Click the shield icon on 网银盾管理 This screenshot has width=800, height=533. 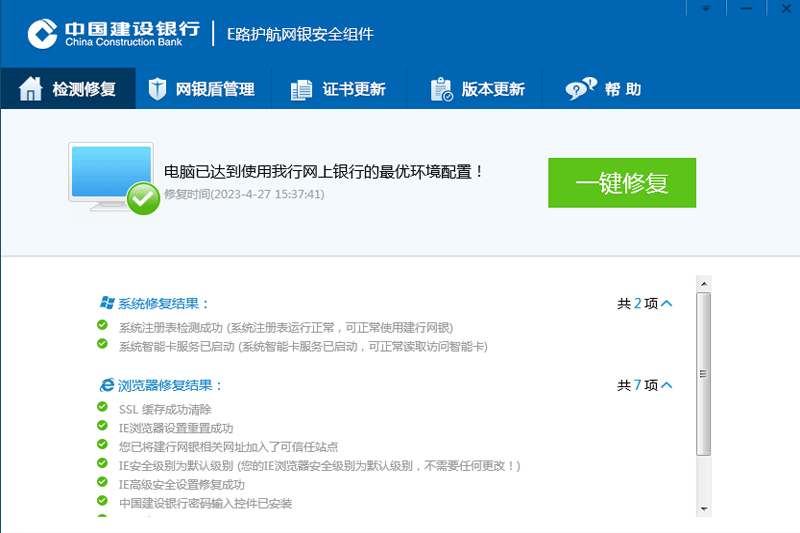click(x=157, y=89)
